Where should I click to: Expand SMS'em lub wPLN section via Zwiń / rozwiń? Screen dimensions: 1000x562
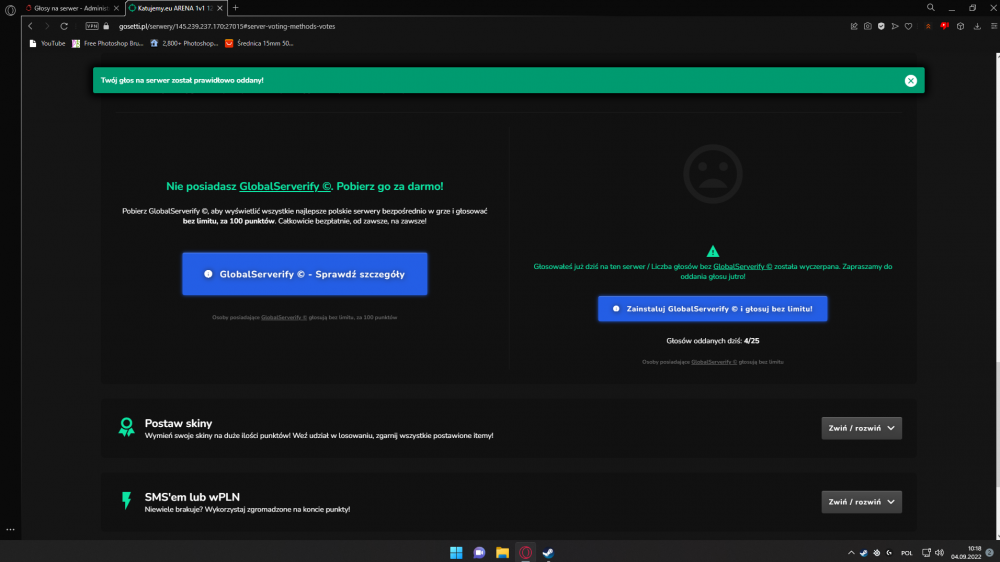click(x=862, y=502)
